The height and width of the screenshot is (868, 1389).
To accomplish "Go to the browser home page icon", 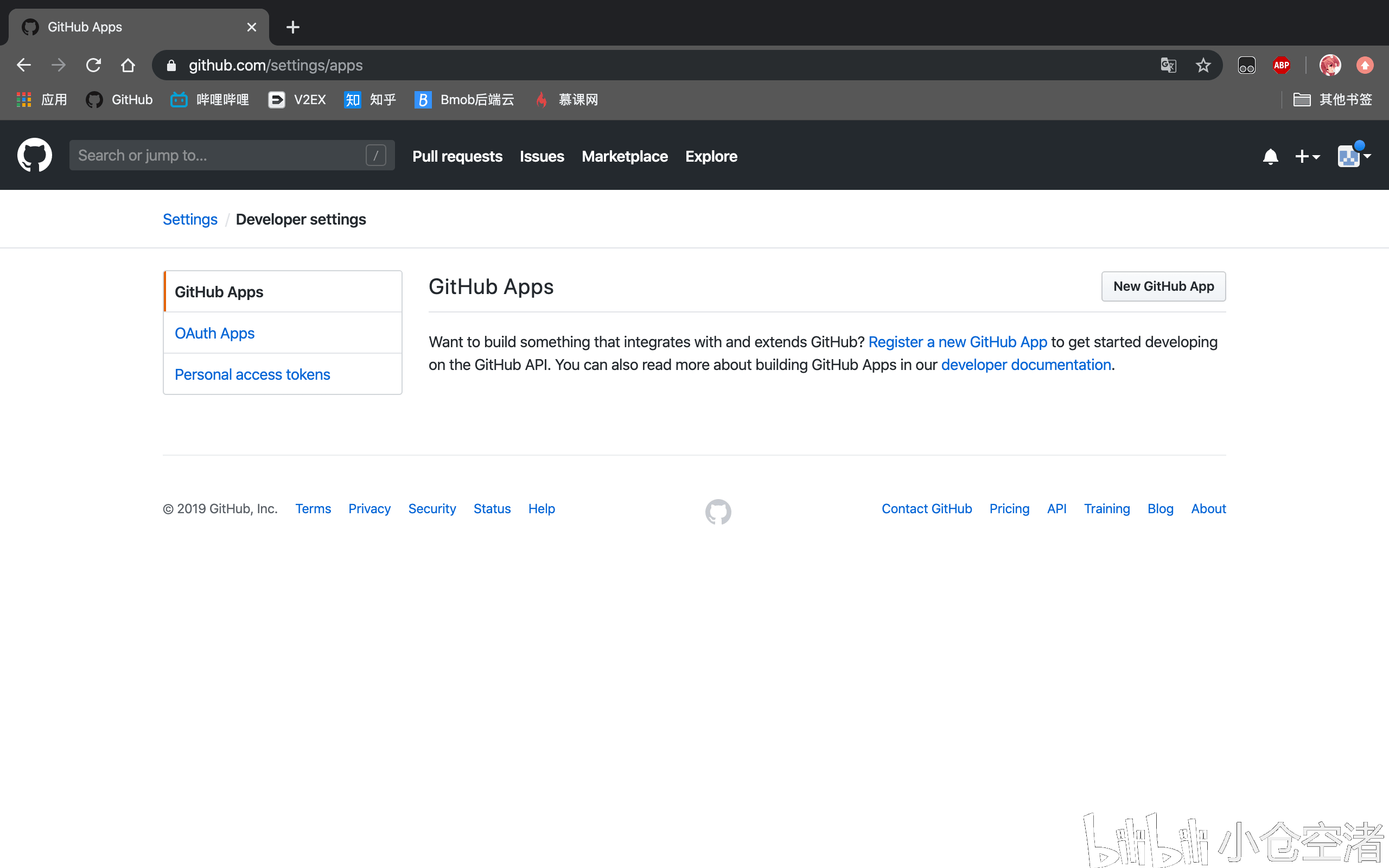I will [128, 65].
